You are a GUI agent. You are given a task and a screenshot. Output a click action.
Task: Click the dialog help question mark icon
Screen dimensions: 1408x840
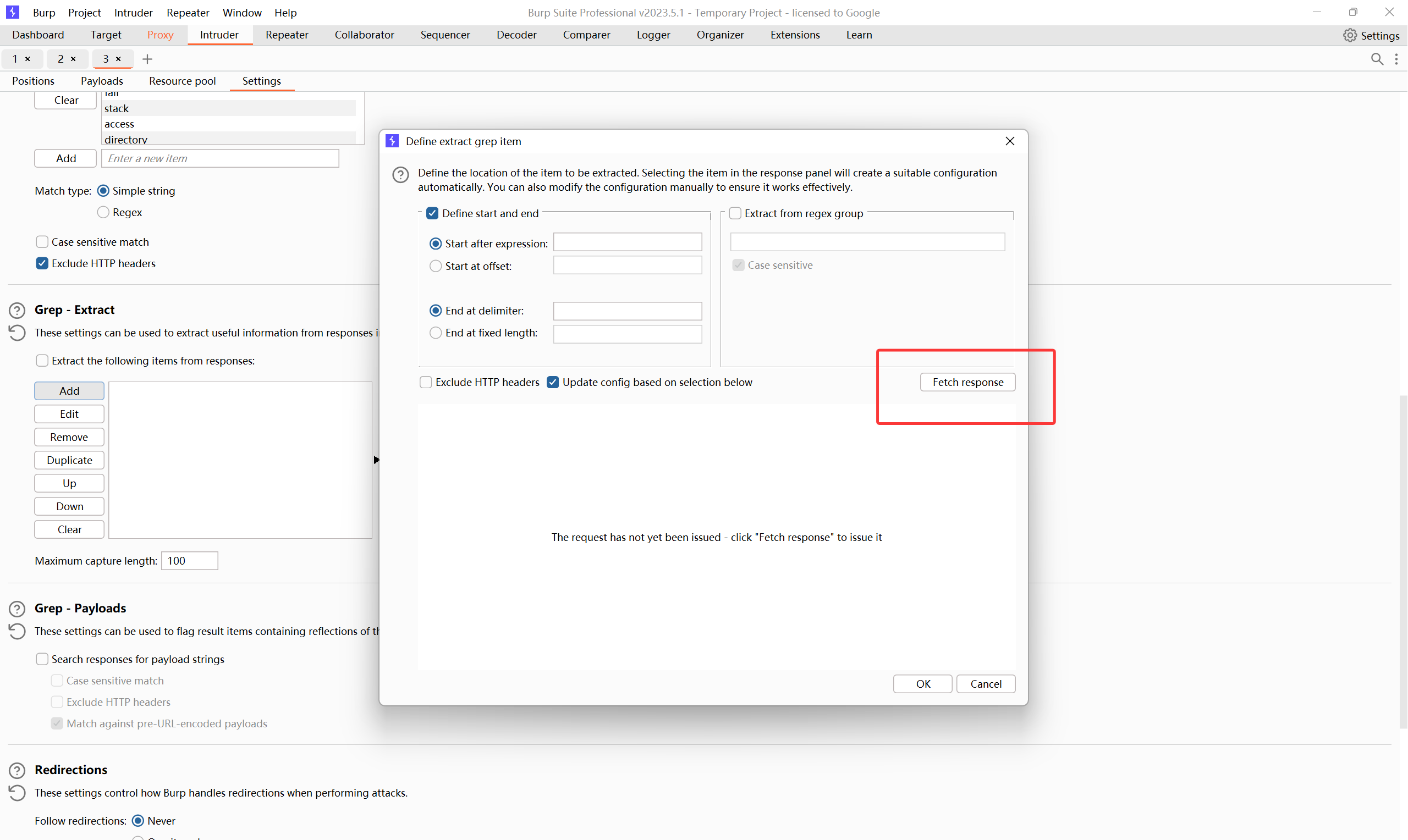400,174
